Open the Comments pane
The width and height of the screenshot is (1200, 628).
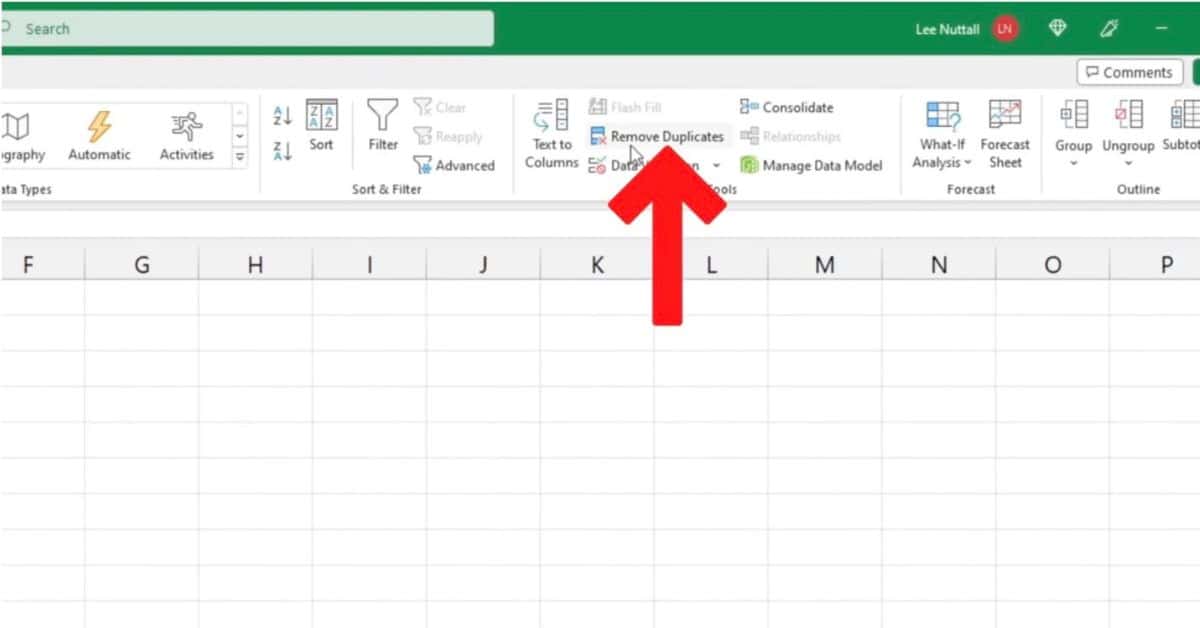[x=1129, y=72]
